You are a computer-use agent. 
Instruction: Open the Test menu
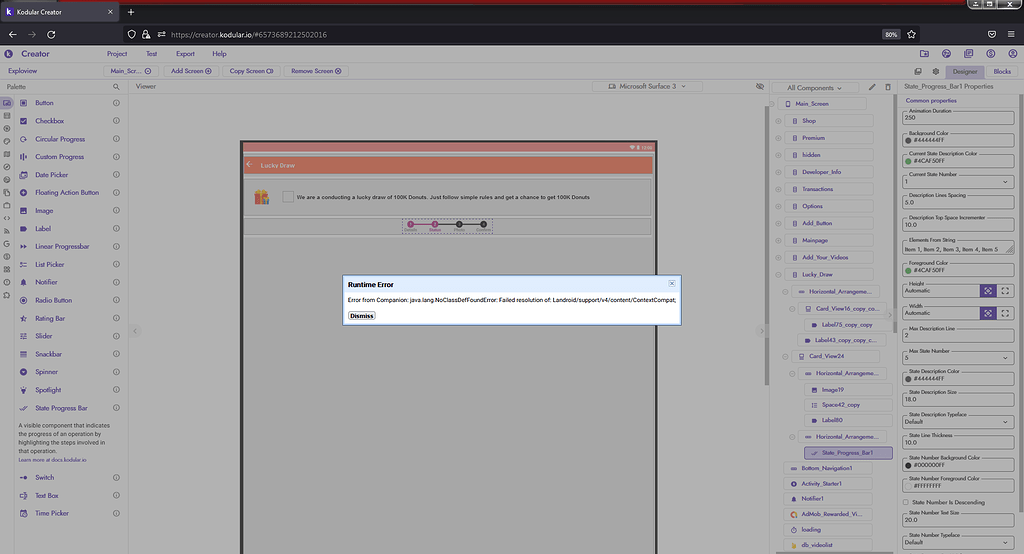[x=152, y=54]
